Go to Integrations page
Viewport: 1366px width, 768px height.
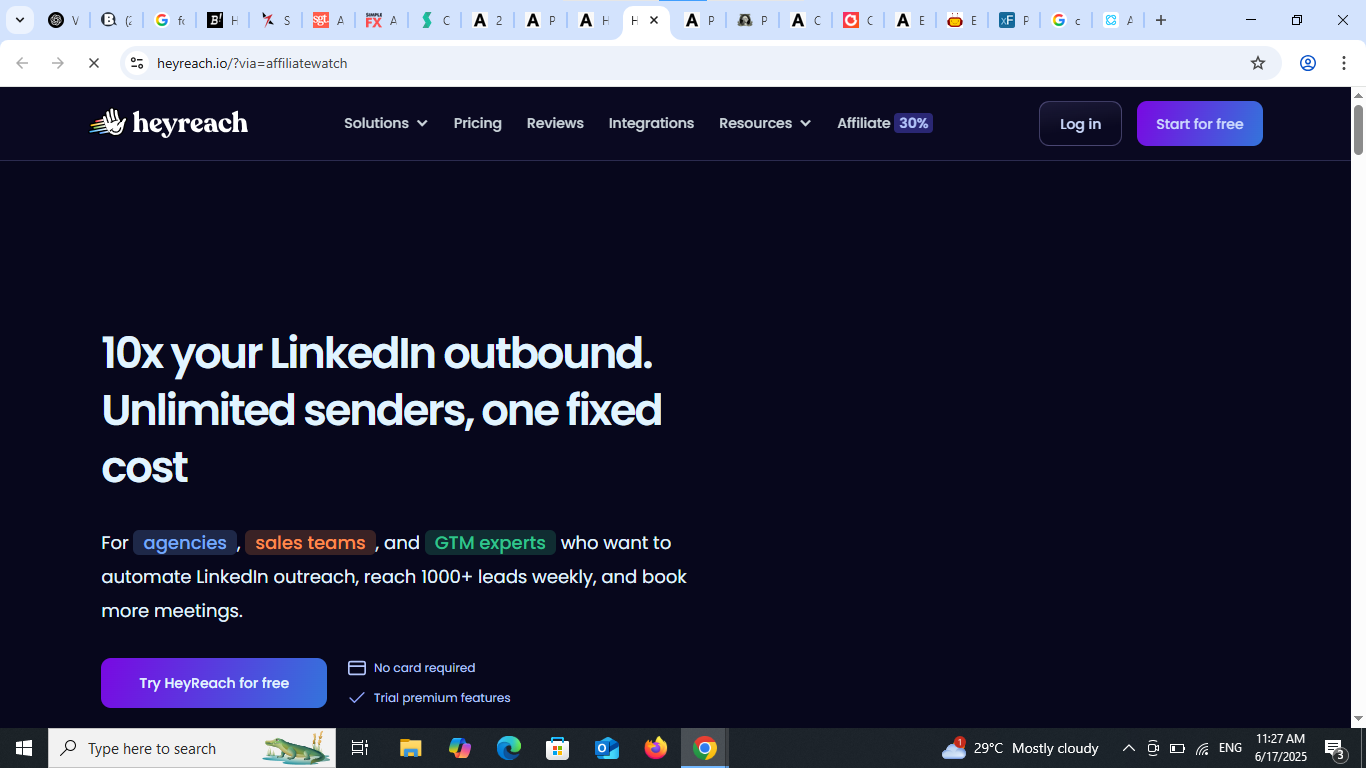651,123
